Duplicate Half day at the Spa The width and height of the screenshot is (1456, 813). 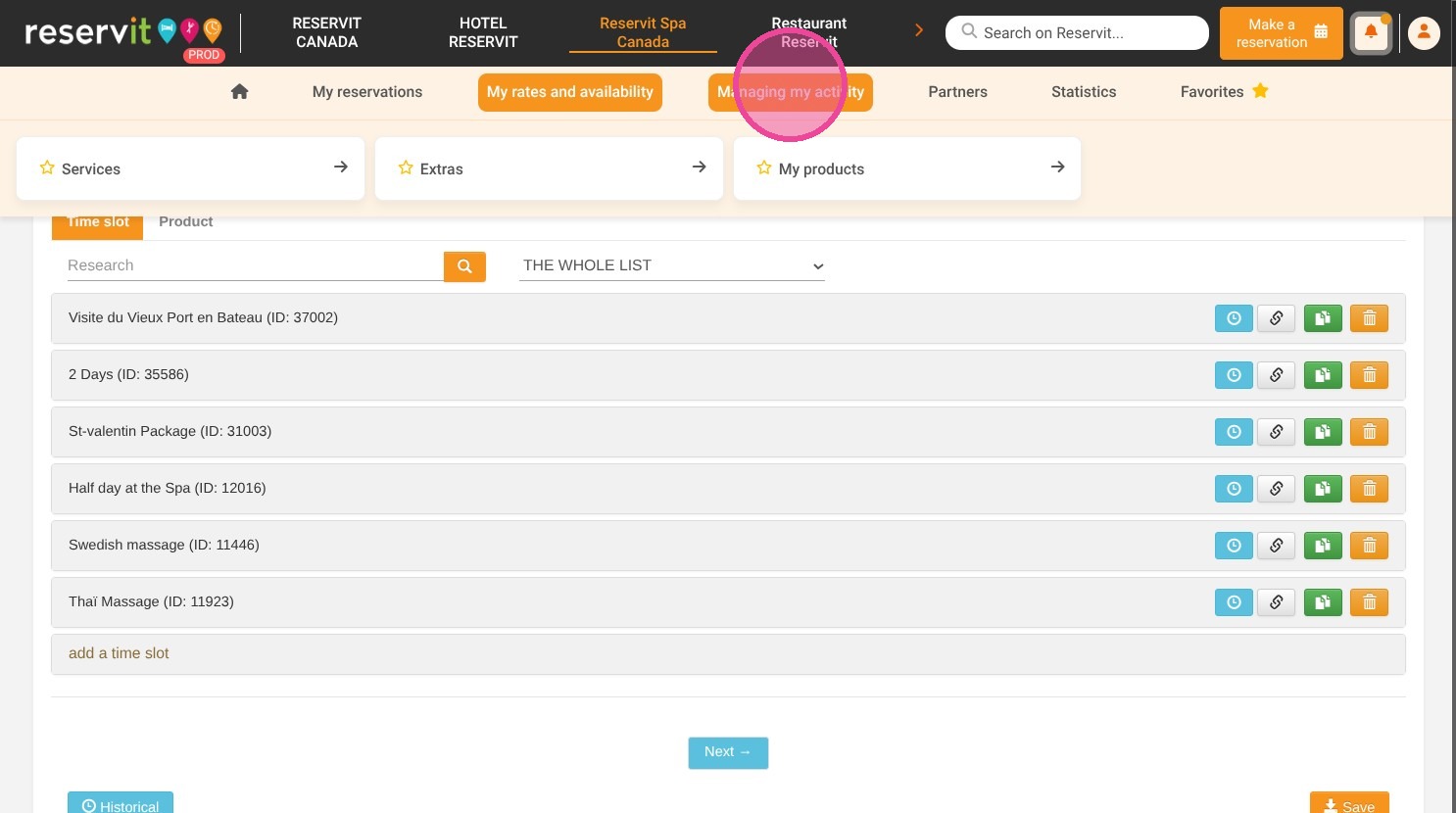1323,489
